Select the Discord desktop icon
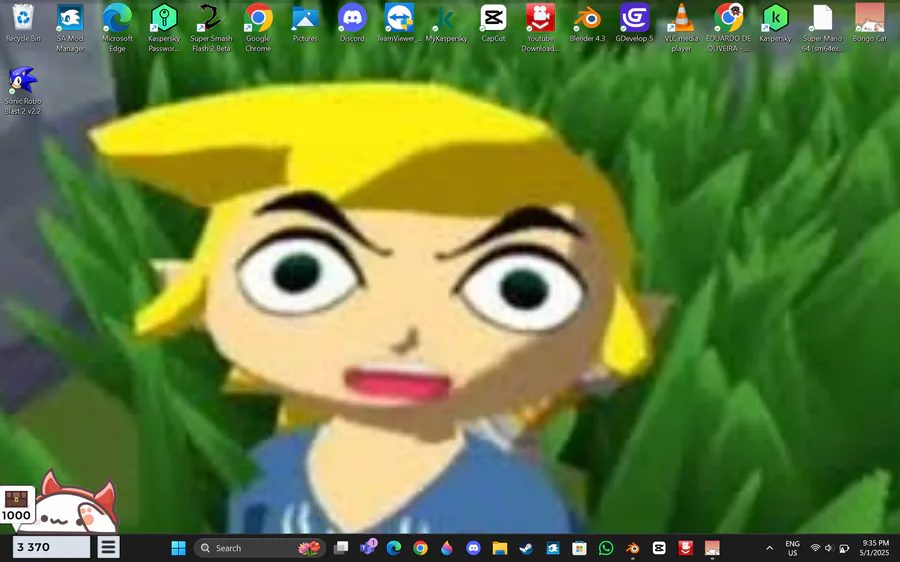The width and height of the screenshot is (900, 562). tap(352, 23)
